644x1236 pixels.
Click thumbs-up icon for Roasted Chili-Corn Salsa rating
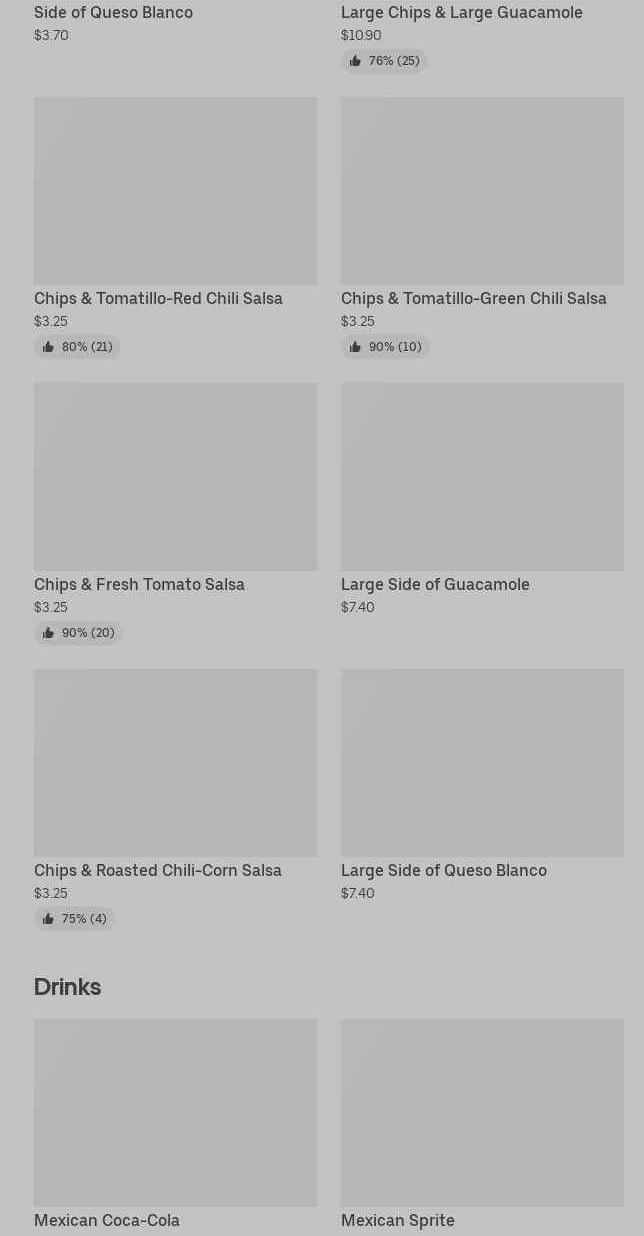click(48, 919)
